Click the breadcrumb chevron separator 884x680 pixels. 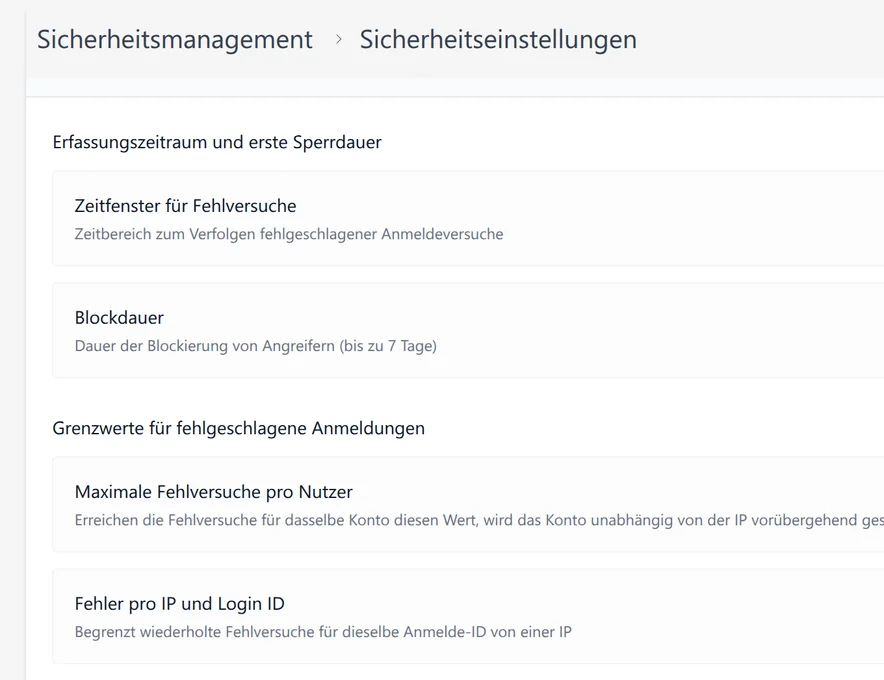pos(339,39)
